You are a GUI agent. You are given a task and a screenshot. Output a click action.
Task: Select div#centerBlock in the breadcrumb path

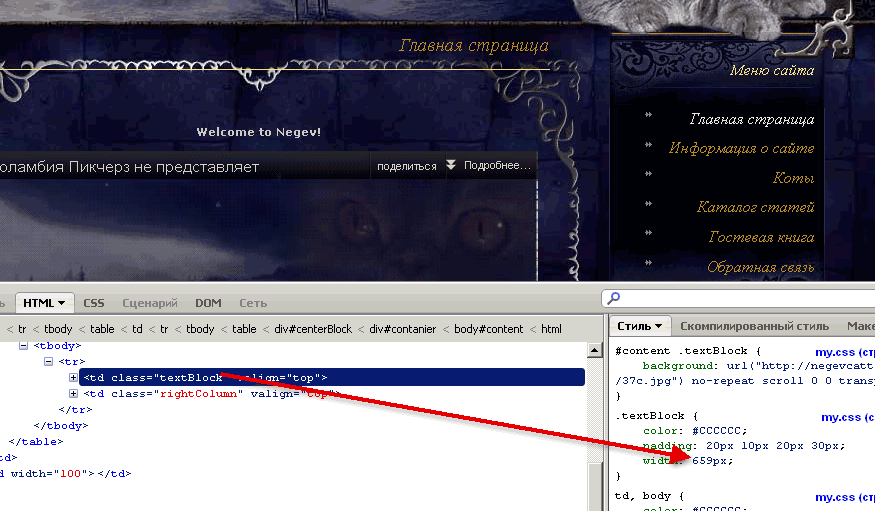[314, 329]
